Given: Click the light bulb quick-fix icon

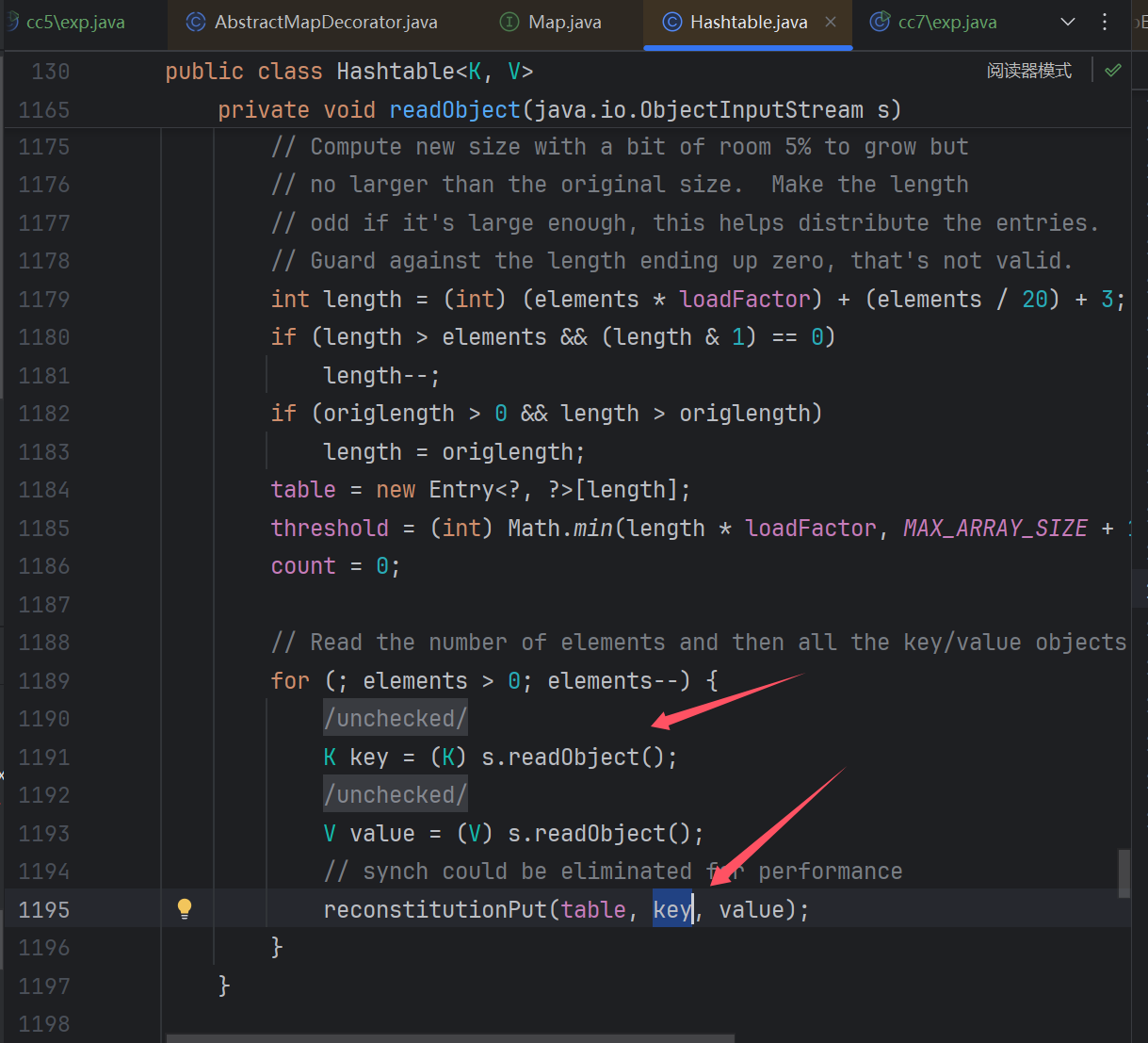Looking at the screenshot, I should (185, 908).
